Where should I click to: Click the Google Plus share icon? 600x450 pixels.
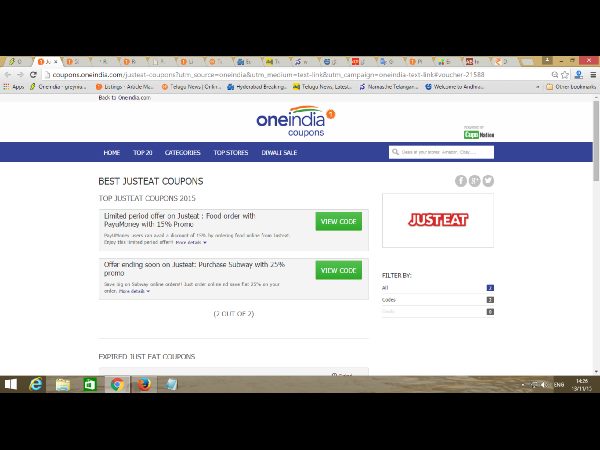pyautogui.click(x=475, y=181)
